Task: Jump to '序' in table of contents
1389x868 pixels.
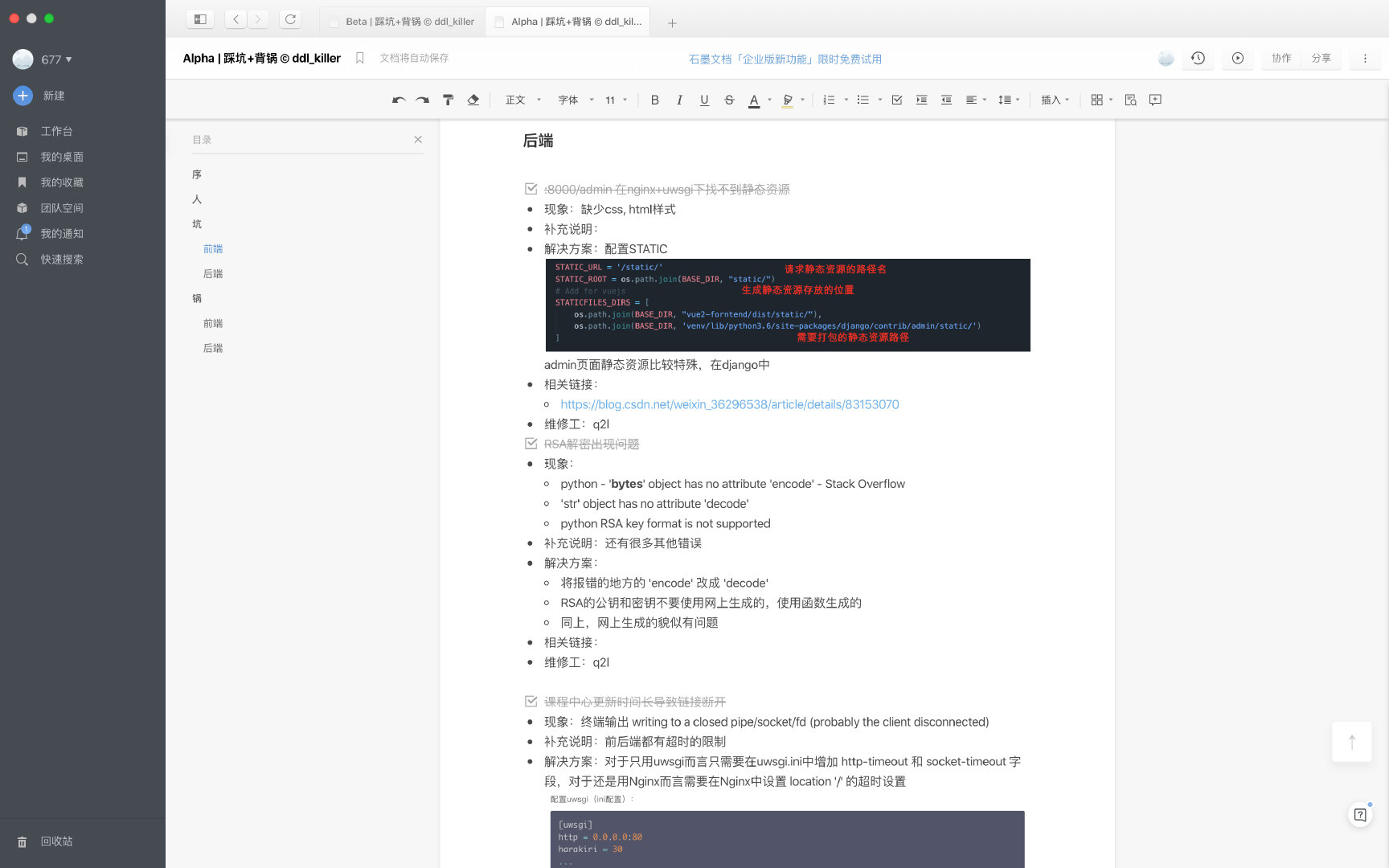Action: click(x=197, y=174)
